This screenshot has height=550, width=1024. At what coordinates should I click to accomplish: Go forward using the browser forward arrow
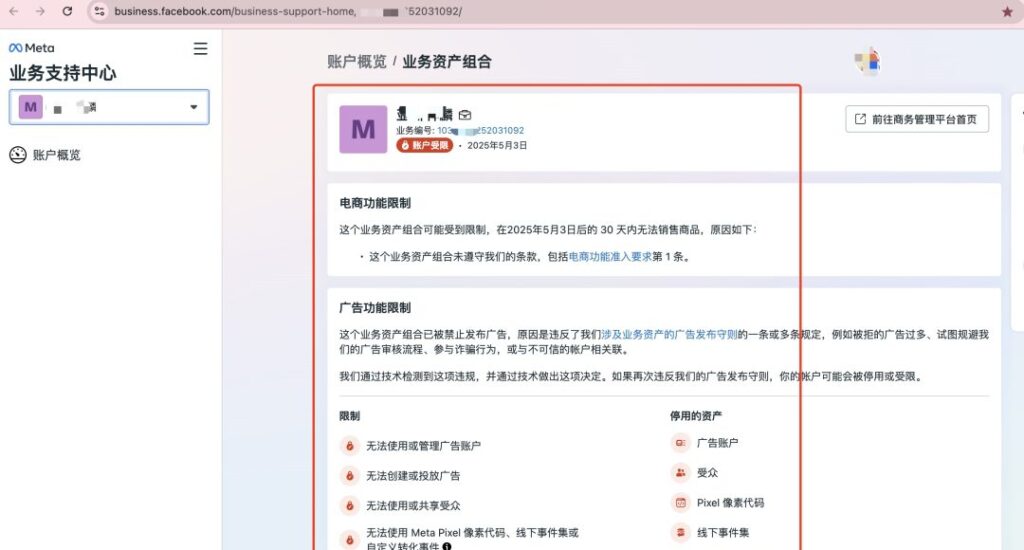(40, 11)
